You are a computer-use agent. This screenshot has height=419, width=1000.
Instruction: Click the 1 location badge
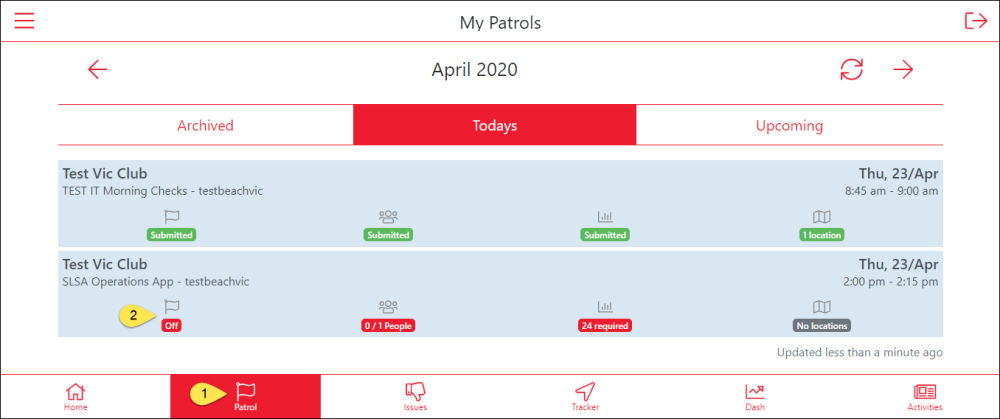coord(821,235)
